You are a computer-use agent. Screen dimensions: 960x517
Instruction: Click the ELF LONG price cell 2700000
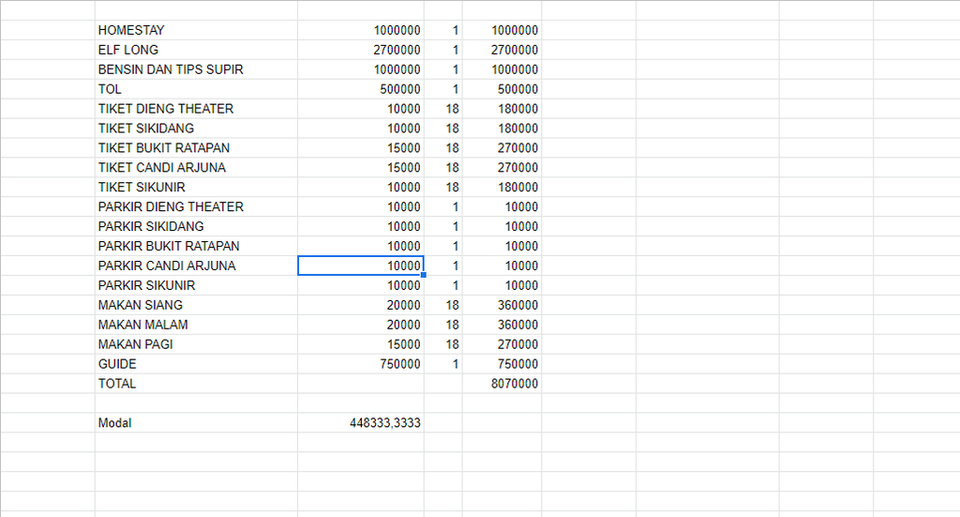361,50
